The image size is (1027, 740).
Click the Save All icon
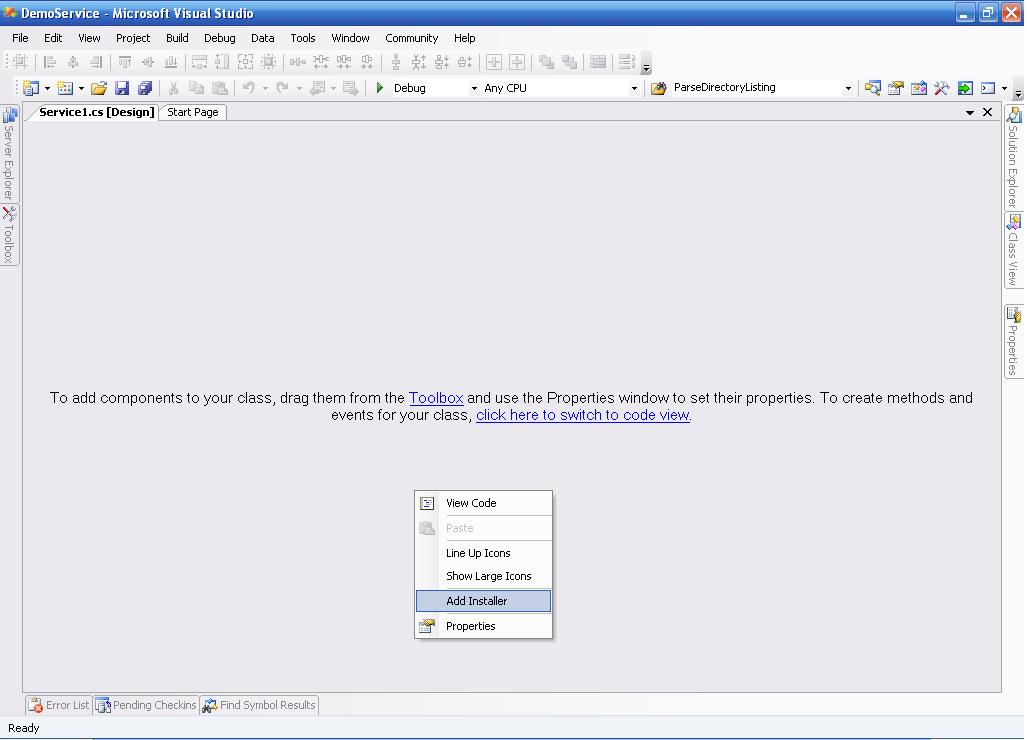(x=145, y=88)
